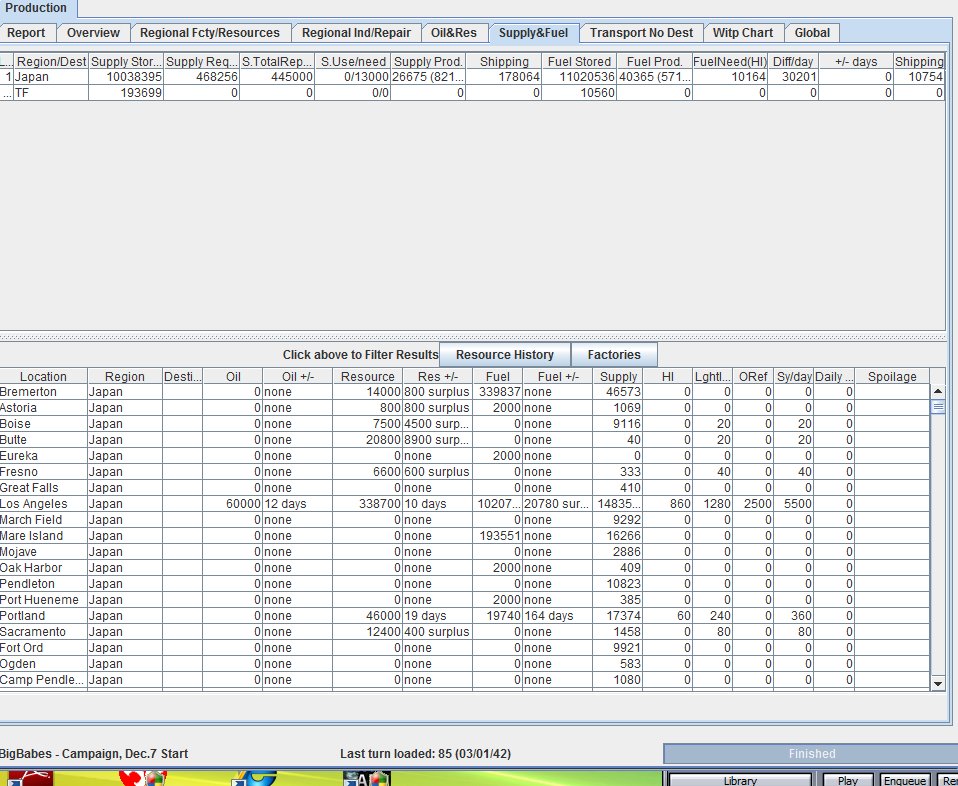The height and width of the screenshot is (786, 958).
Task: Click Enqueue button in media player window
Action: tap(904, 780)
